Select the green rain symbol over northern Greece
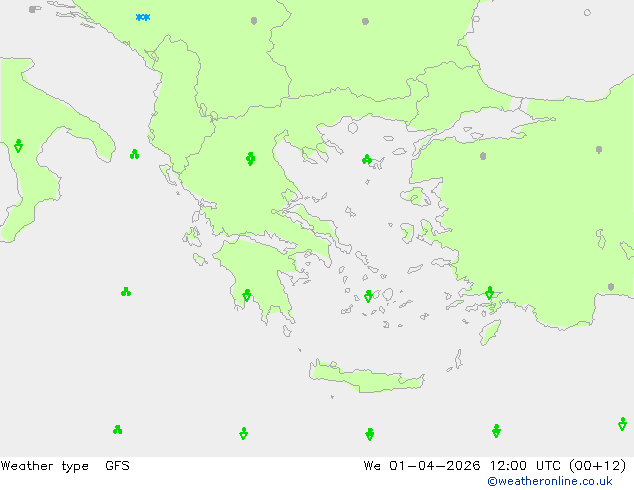 tap(250, 159)
